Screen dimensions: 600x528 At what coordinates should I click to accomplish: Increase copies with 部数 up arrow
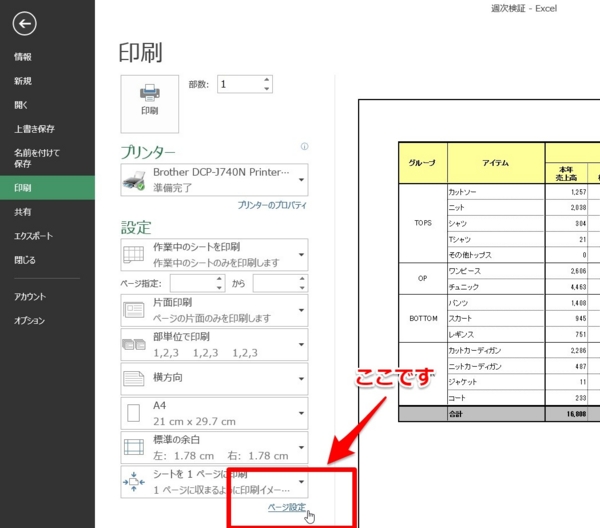267,80
